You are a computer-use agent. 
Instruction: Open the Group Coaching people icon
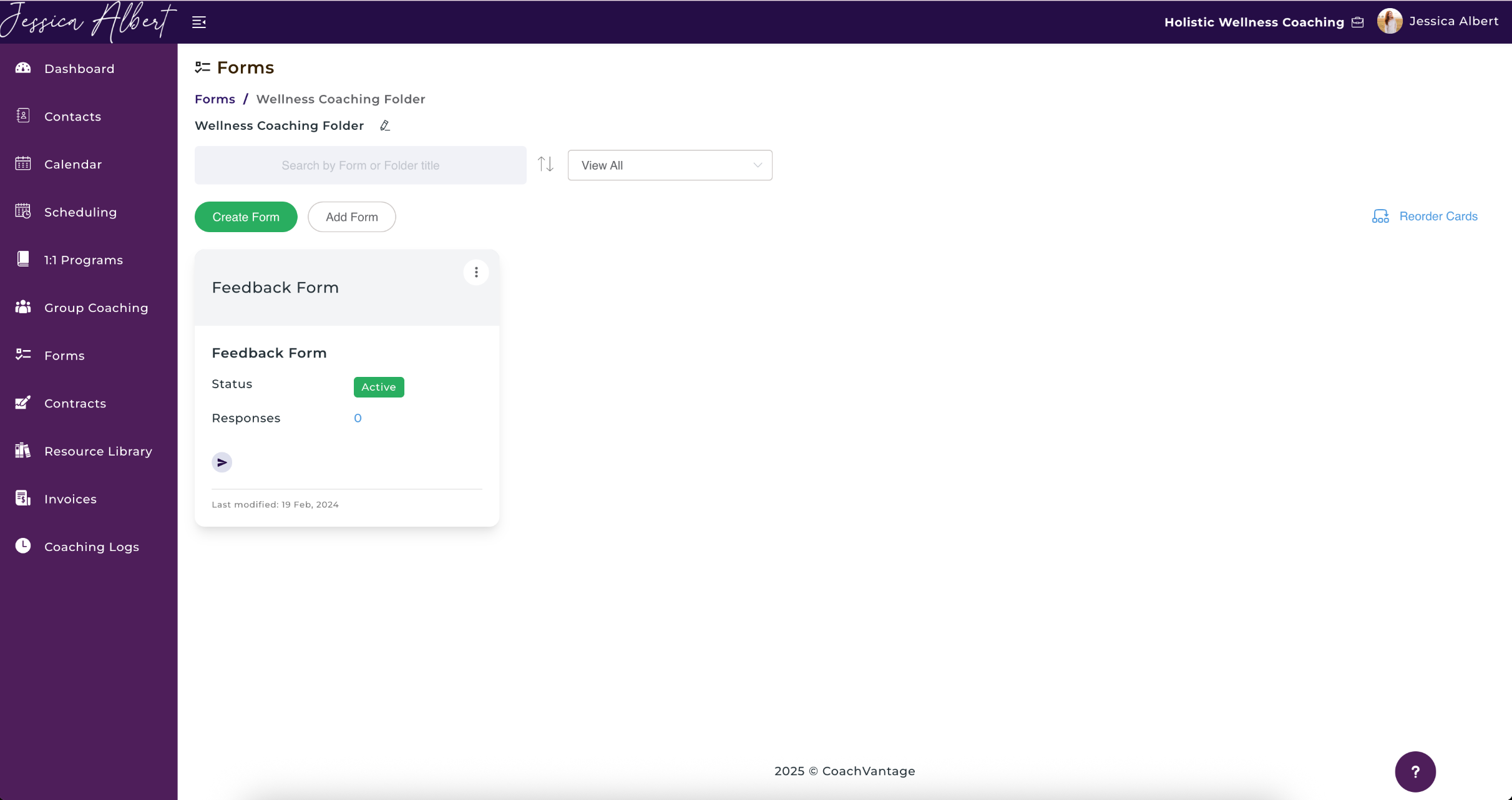[x=23, y=307]
